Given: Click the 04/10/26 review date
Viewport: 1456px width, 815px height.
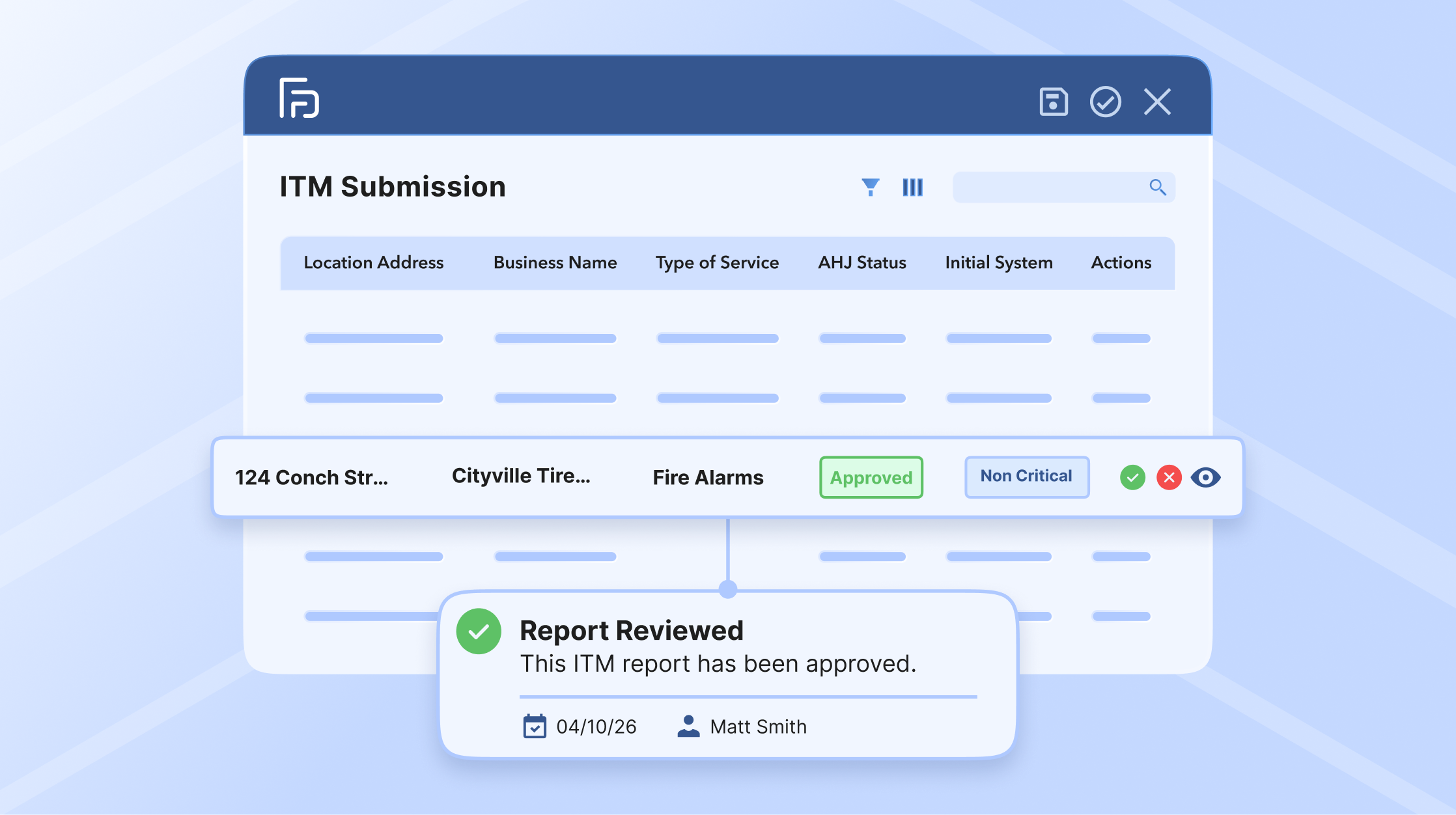Looking at the screenshot, I should [x=596, y=726].
